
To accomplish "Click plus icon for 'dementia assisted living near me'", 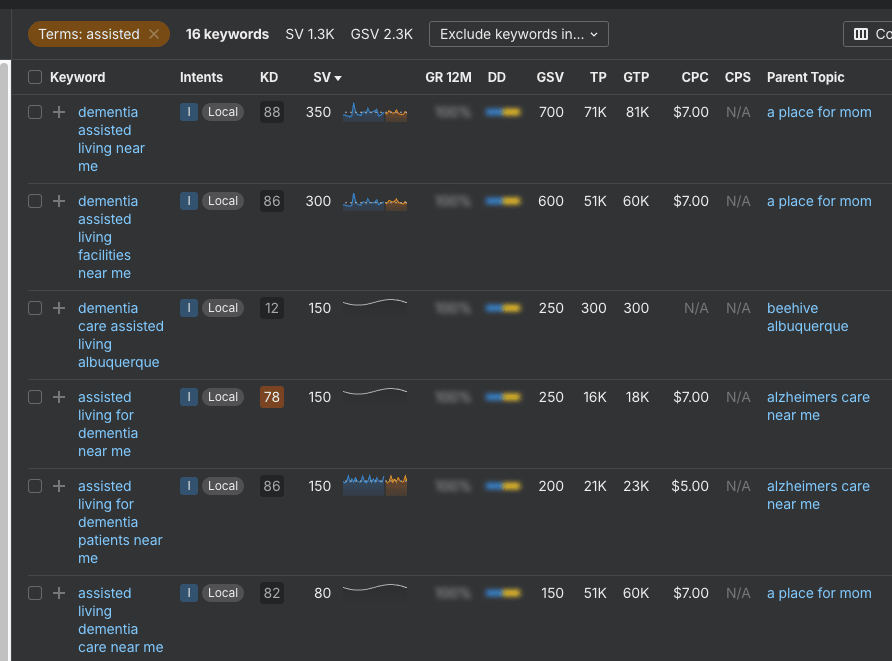I will (59, 112).
